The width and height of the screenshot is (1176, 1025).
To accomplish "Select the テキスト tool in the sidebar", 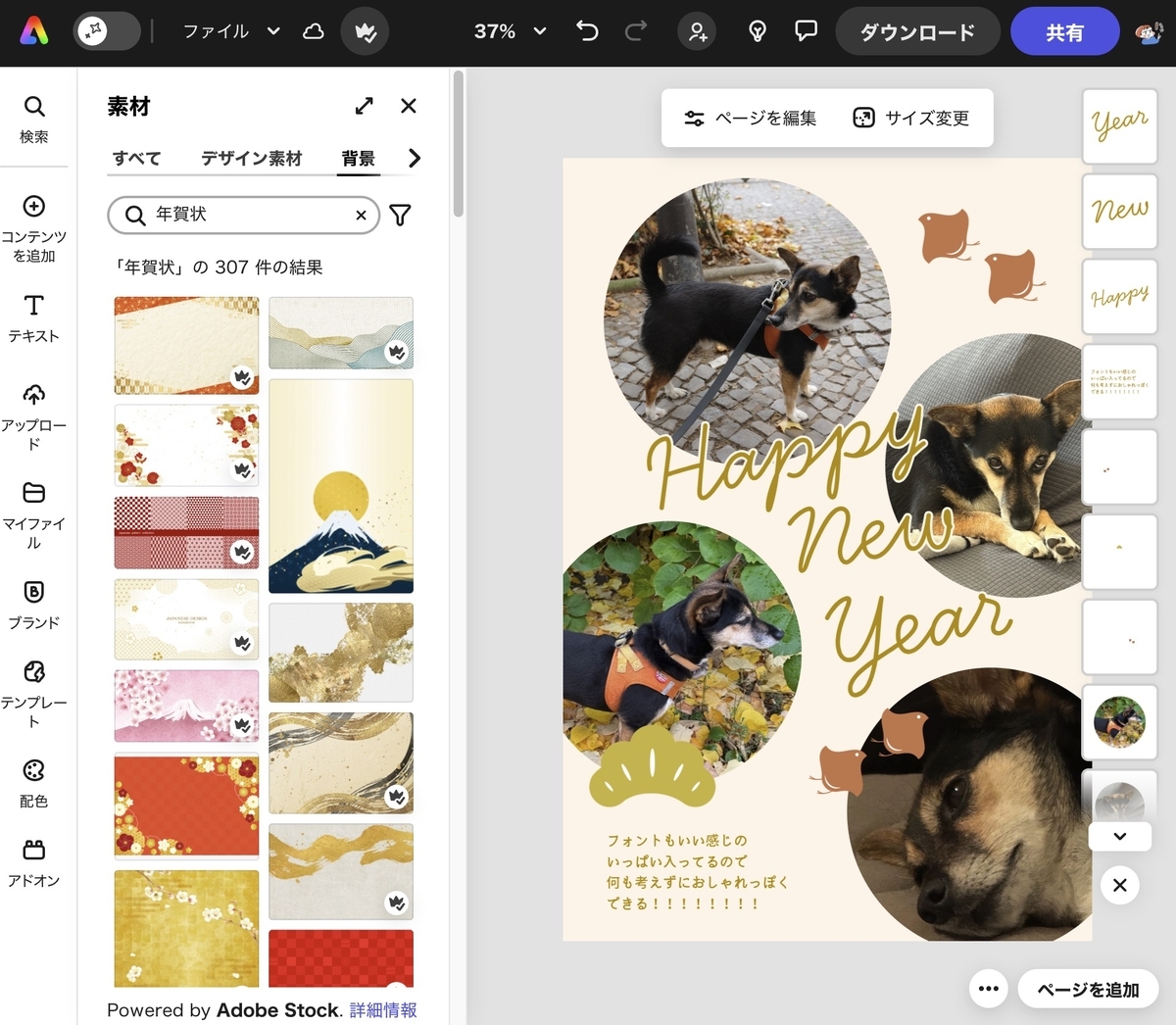I will coord(34,310).
